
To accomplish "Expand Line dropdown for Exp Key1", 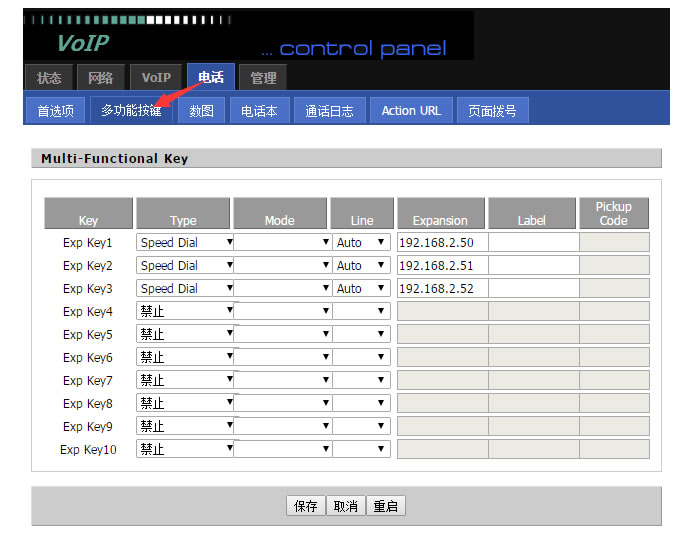I will (361, 242).
